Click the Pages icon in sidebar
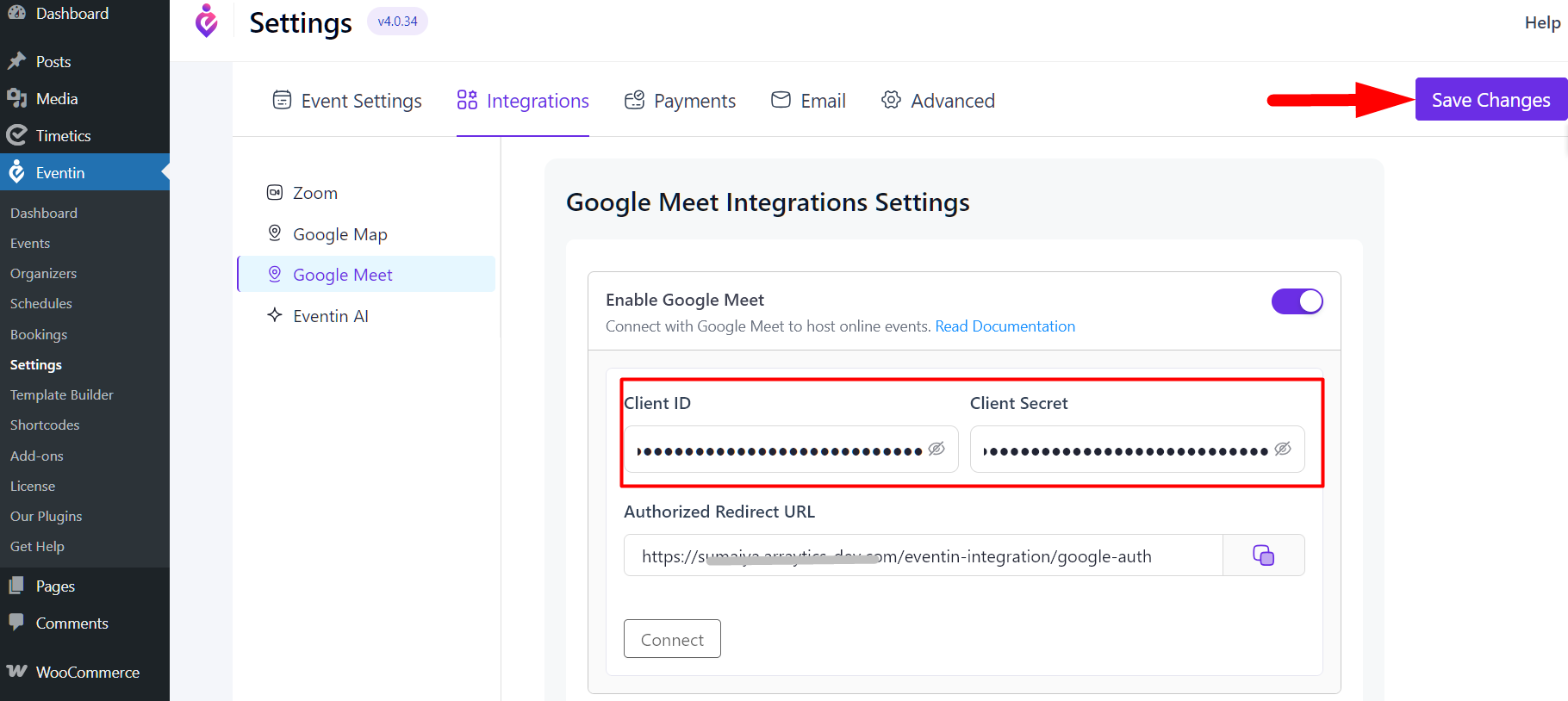This screenshot has width=1568, height=701. tap(16, 586)
